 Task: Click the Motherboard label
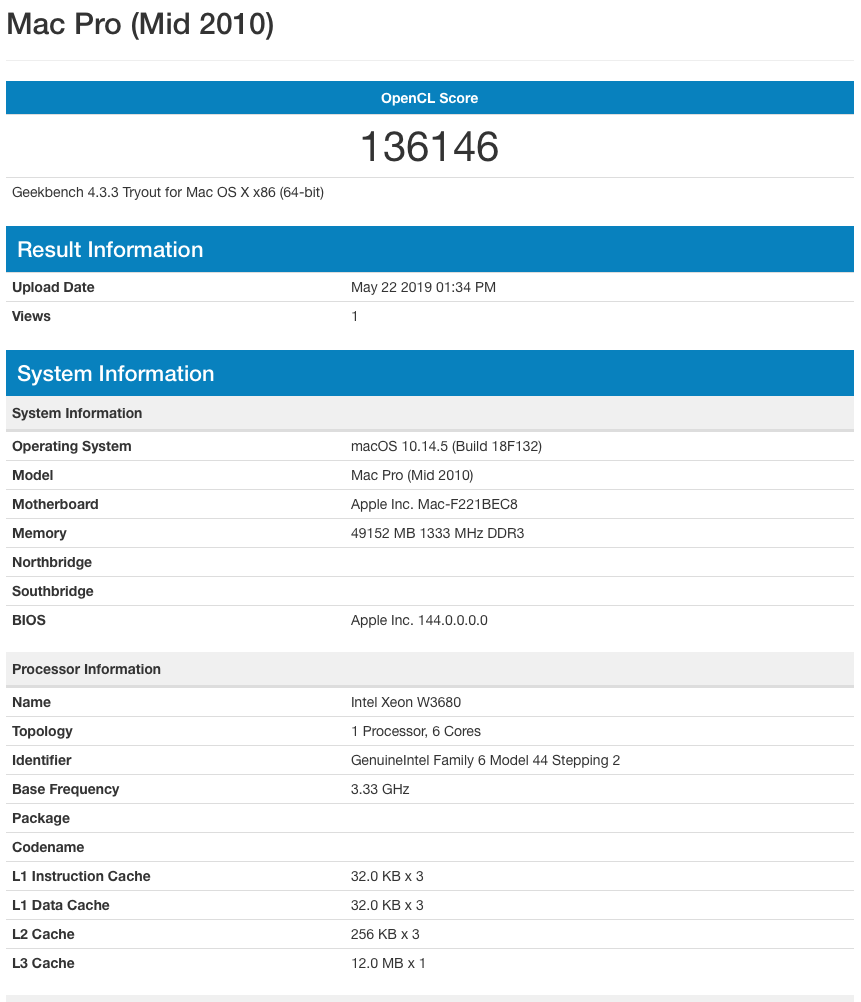(55, 504)
